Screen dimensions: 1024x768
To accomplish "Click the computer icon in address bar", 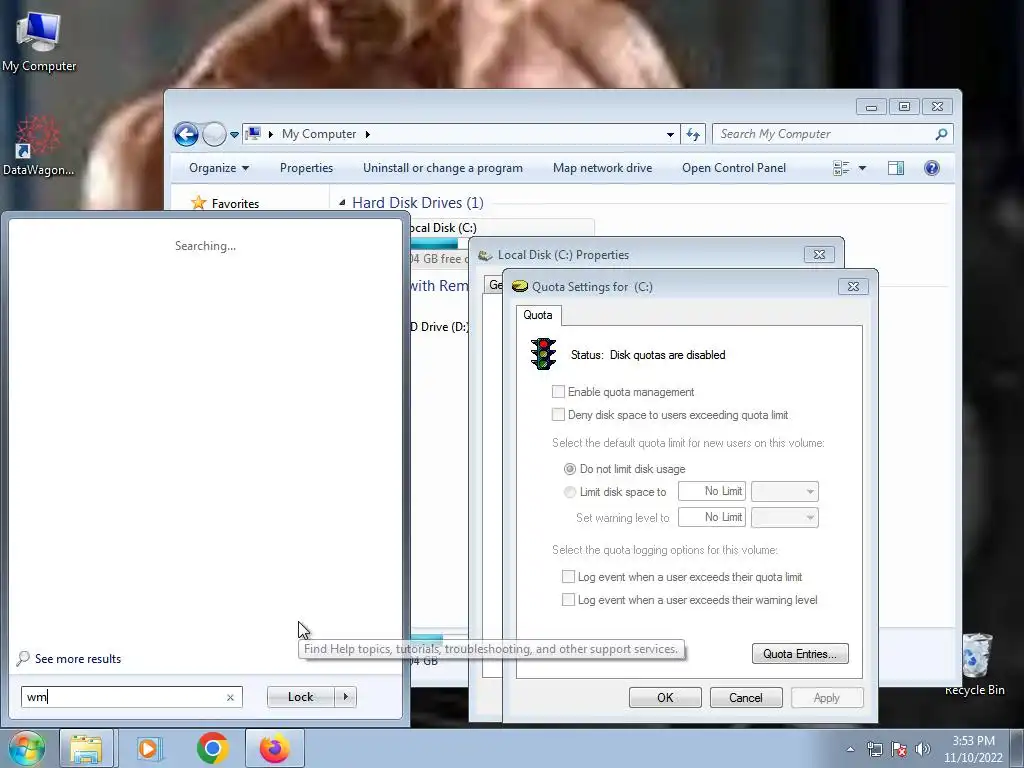I will [x=253, y=134].
